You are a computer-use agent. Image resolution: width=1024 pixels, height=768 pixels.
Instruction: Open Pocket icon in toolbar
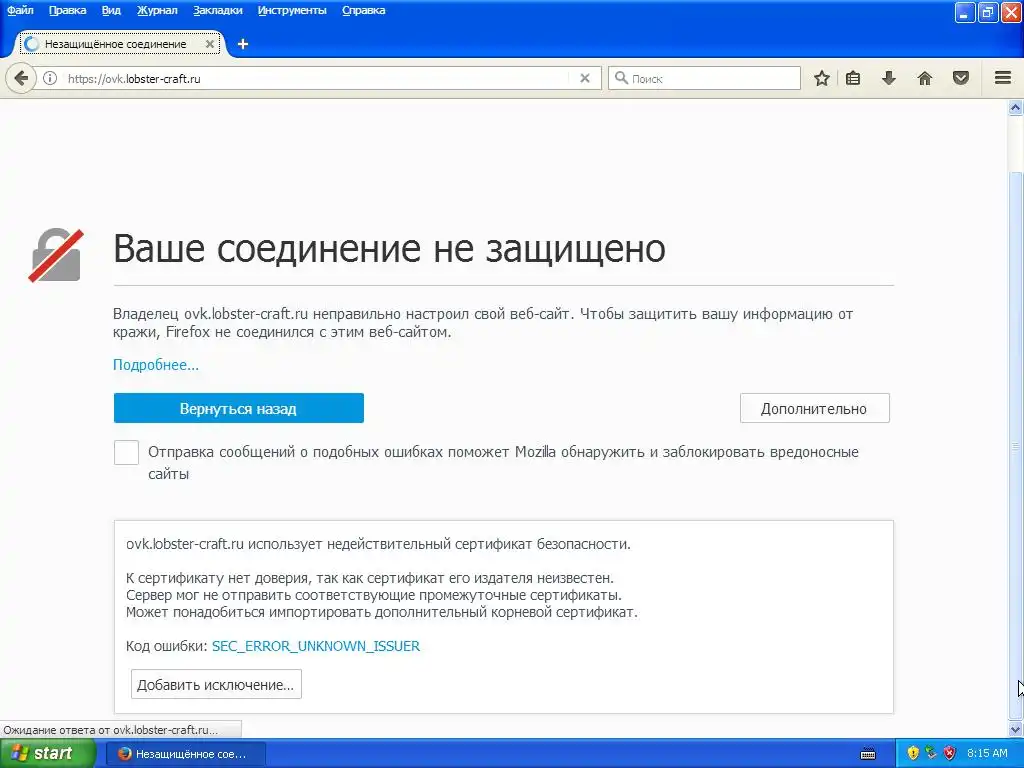[x=961, y=78]
